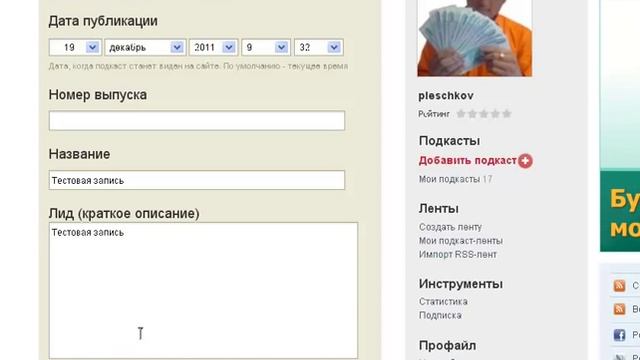Click the publication date hint text
640x360 pixels.
pos(198,66)
